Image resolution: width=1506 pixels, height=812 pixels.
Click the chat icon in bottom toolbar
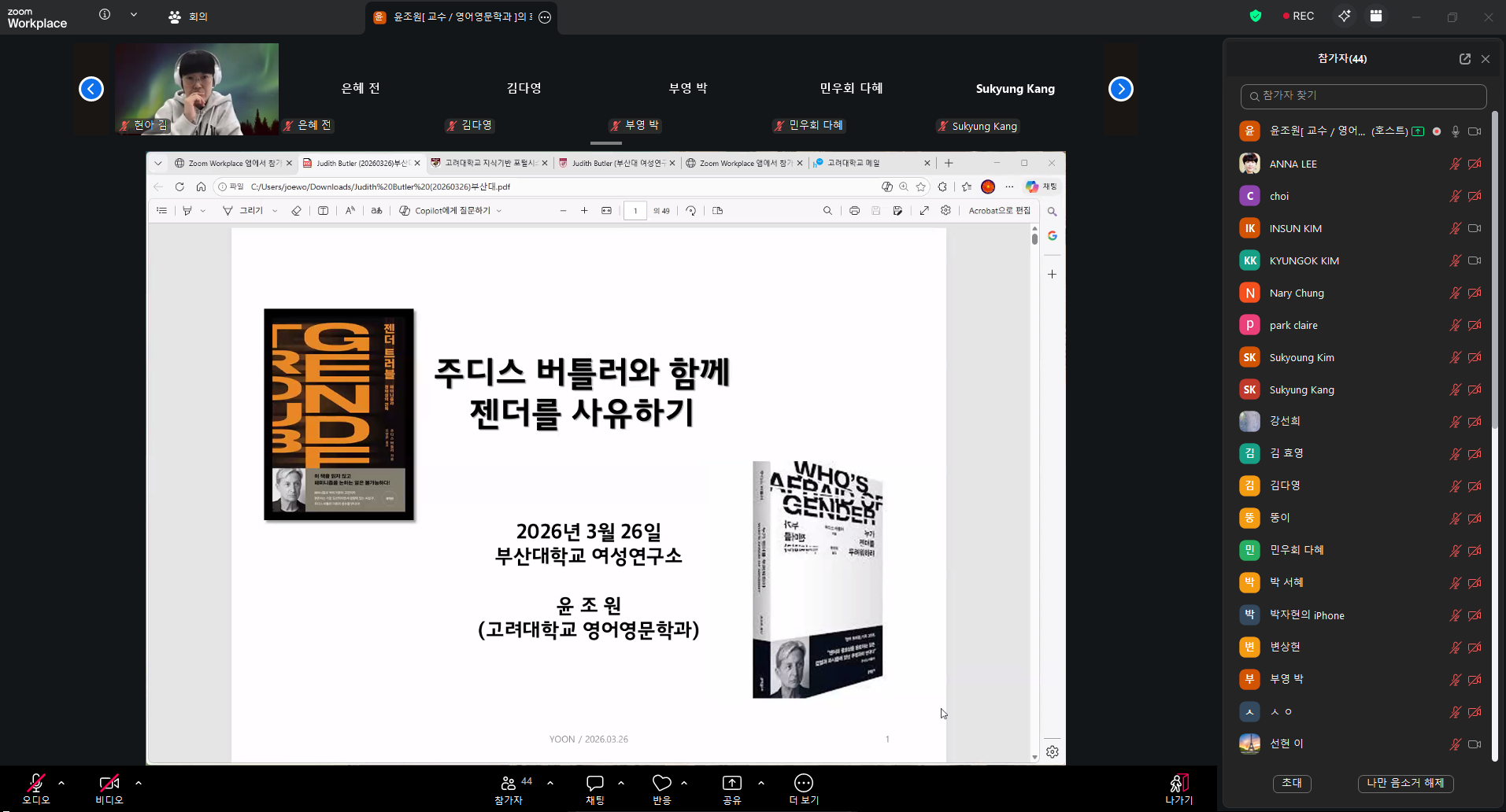coord(594,783)
